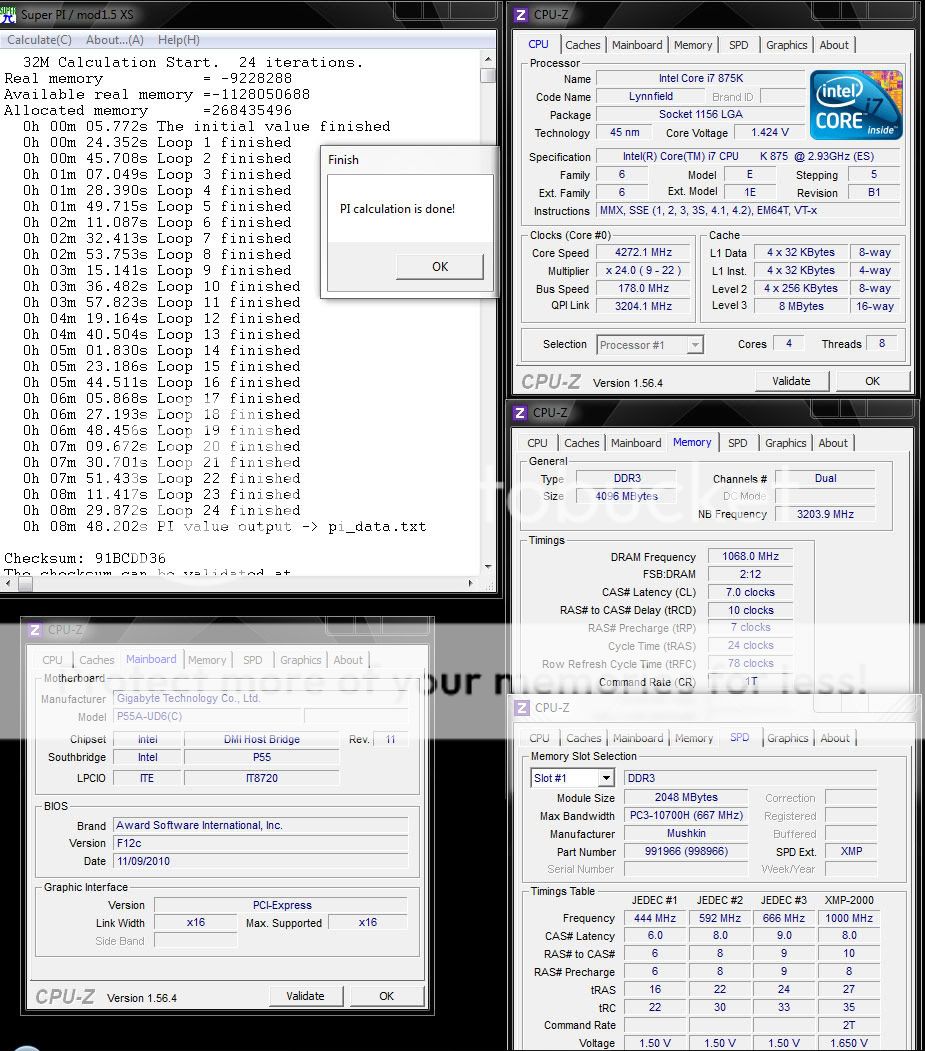The image size is (925, 1051).
Task: Click the Core Speed value 4272.1 MHz
Action: coord(643,253)
